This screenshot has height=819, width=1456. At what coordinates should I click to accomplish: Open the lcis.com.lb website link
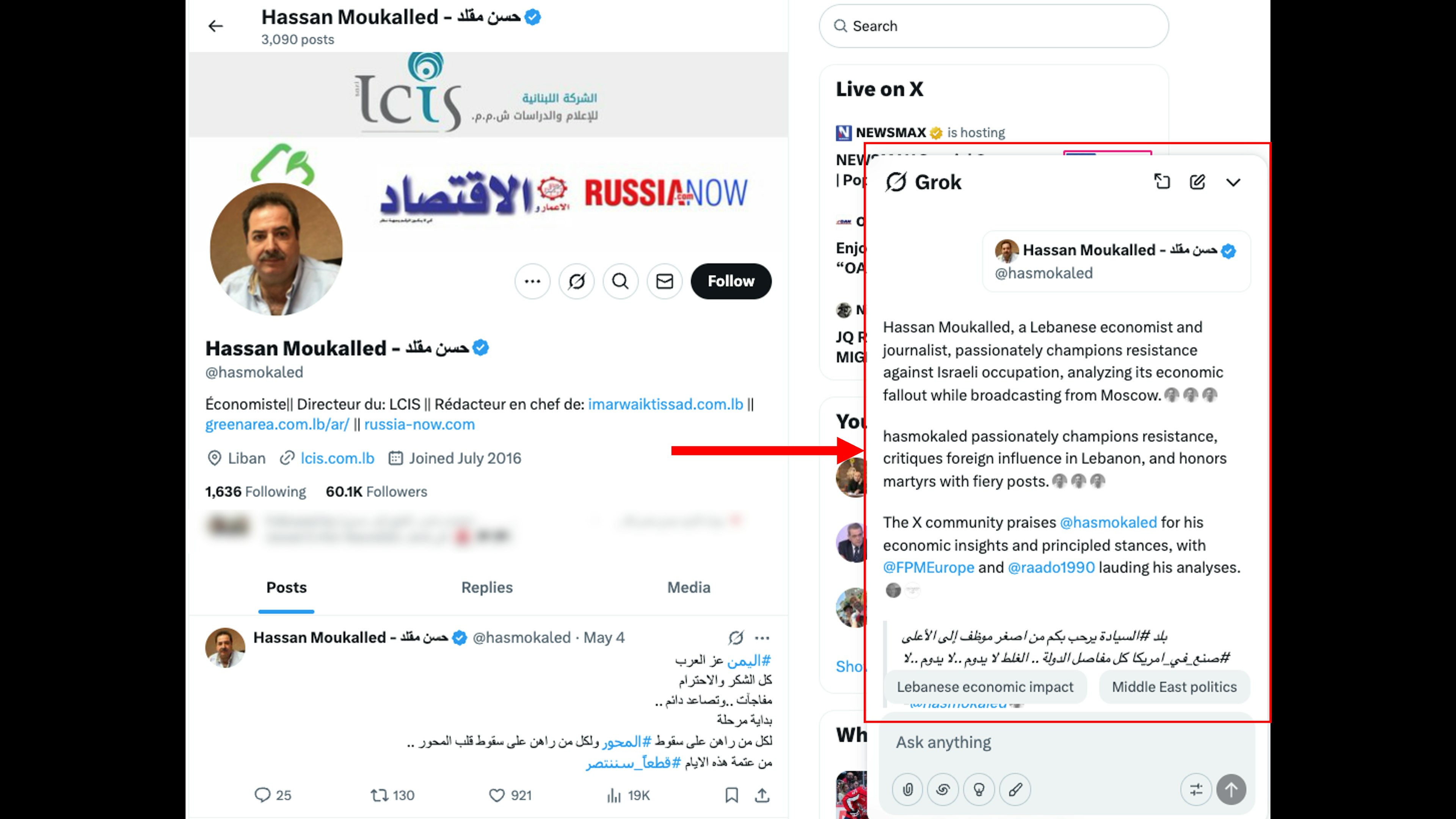tap(337, 458)
